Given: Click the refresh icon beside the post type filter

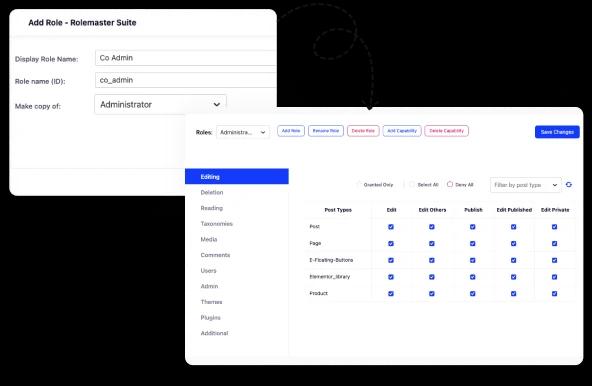Looking at the screenshot, I should point(569,185).
